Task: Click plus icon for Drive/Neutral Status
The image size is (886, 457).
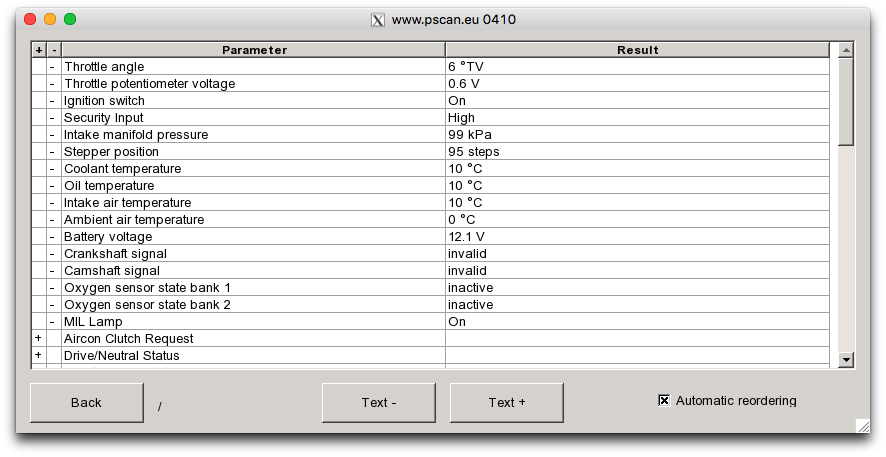Action: [x=38, y=355]
